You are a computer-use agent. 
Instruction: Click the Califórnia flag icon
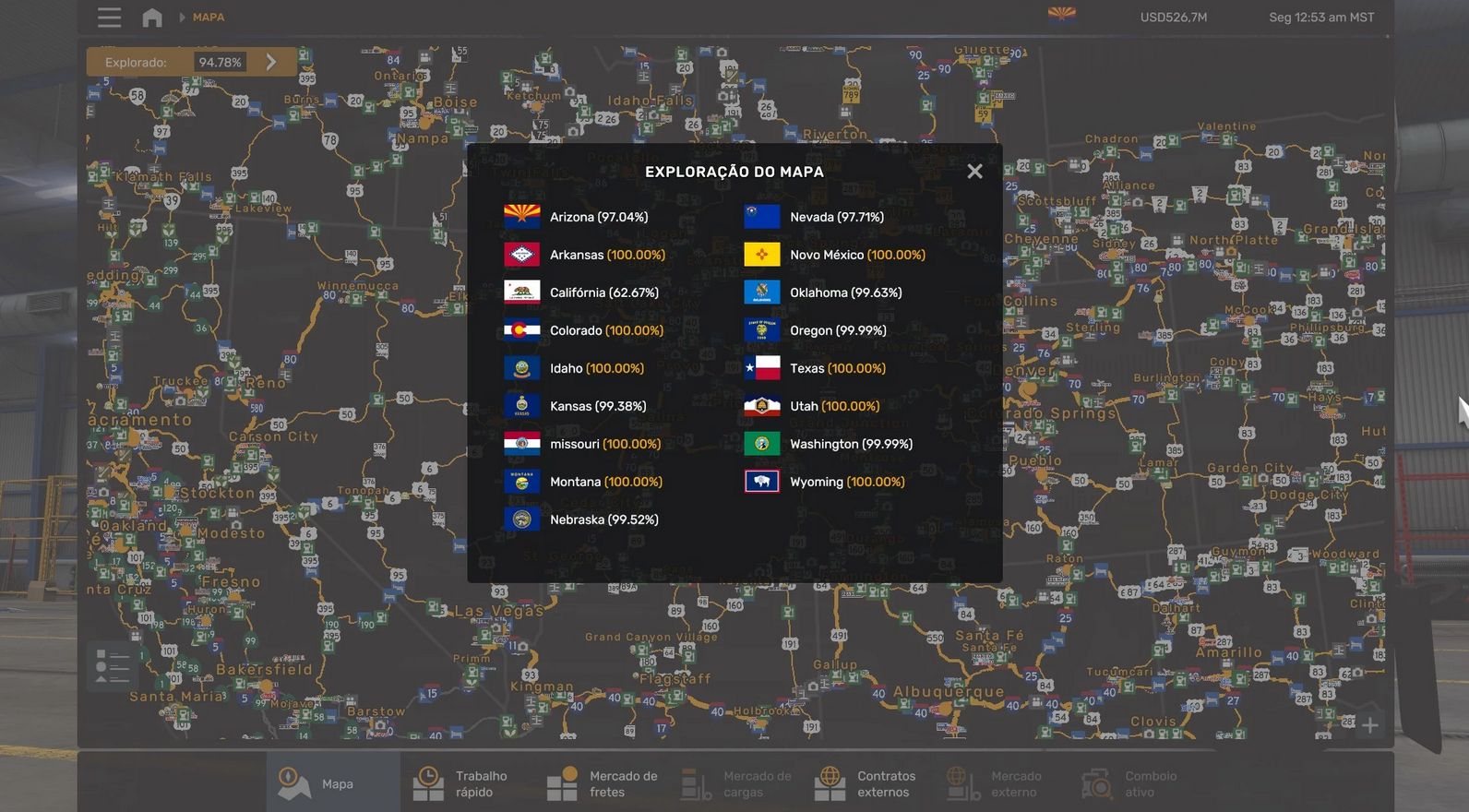[521, 293]
